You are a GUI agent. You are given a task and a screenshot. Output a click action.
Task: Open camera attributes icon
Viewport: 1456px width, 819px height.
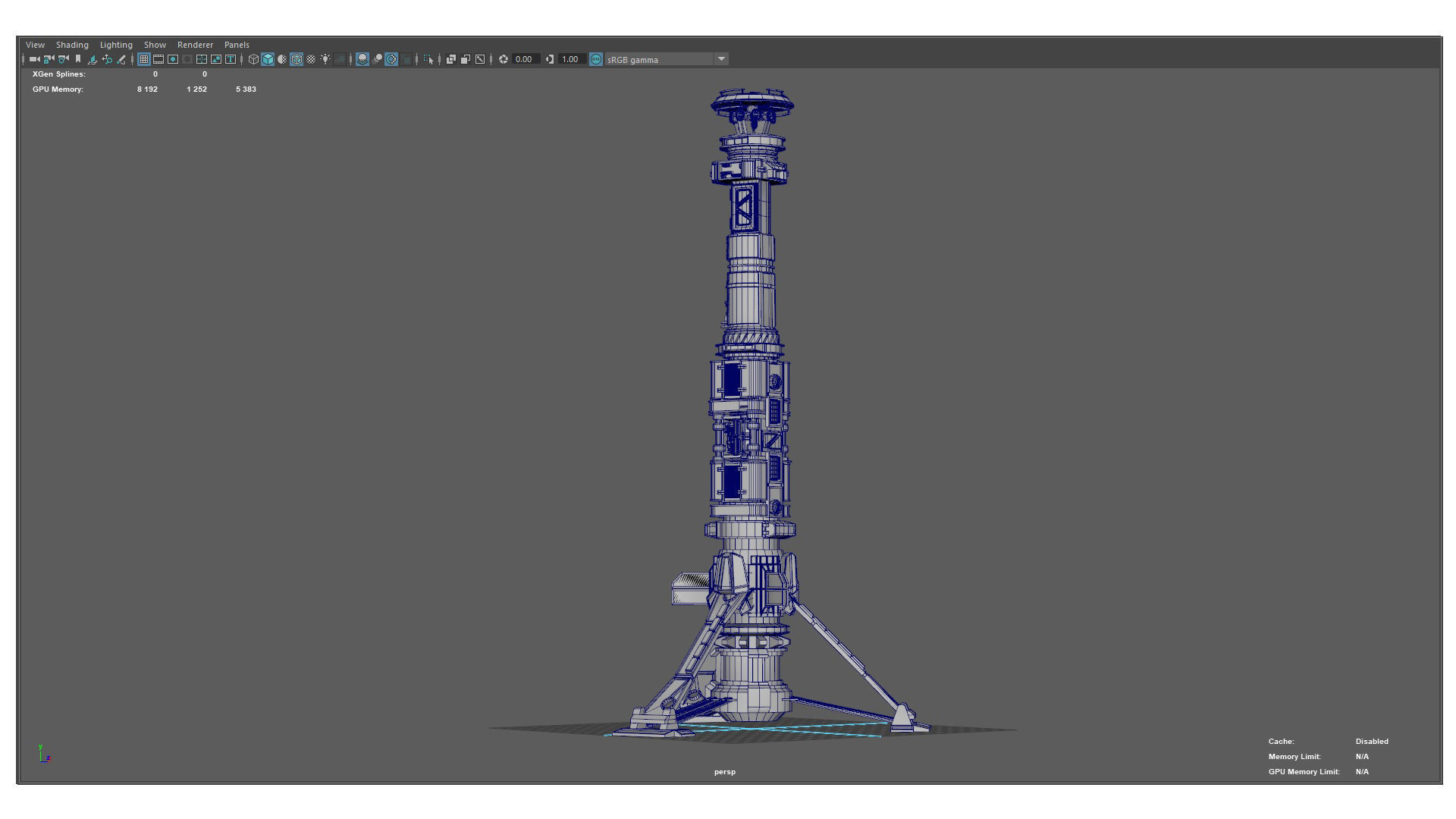tap(64, 59)
